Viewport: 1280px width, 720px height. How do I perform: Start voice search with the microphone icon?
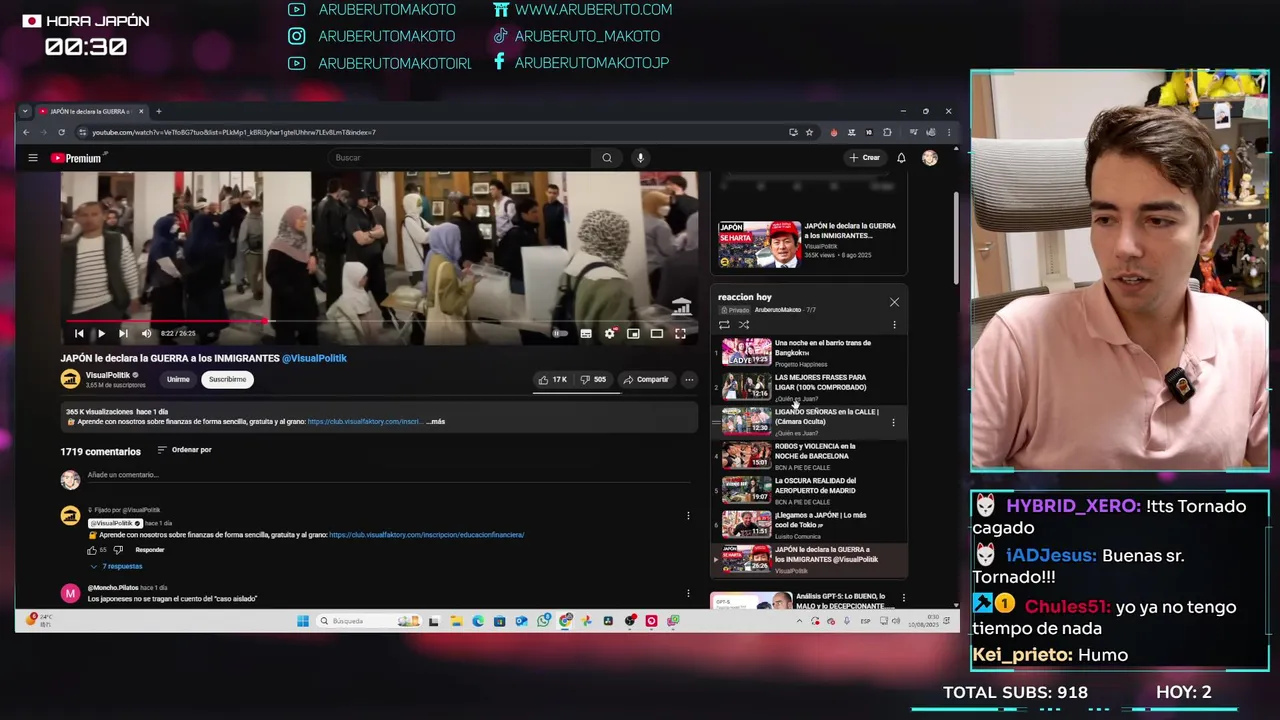coord(640,158)
